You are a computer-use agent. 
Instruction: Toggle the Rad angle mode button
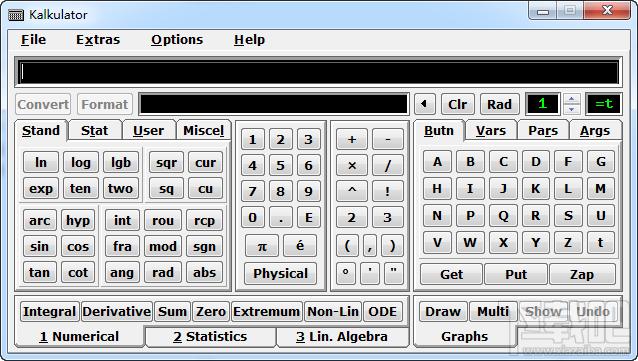499,104
